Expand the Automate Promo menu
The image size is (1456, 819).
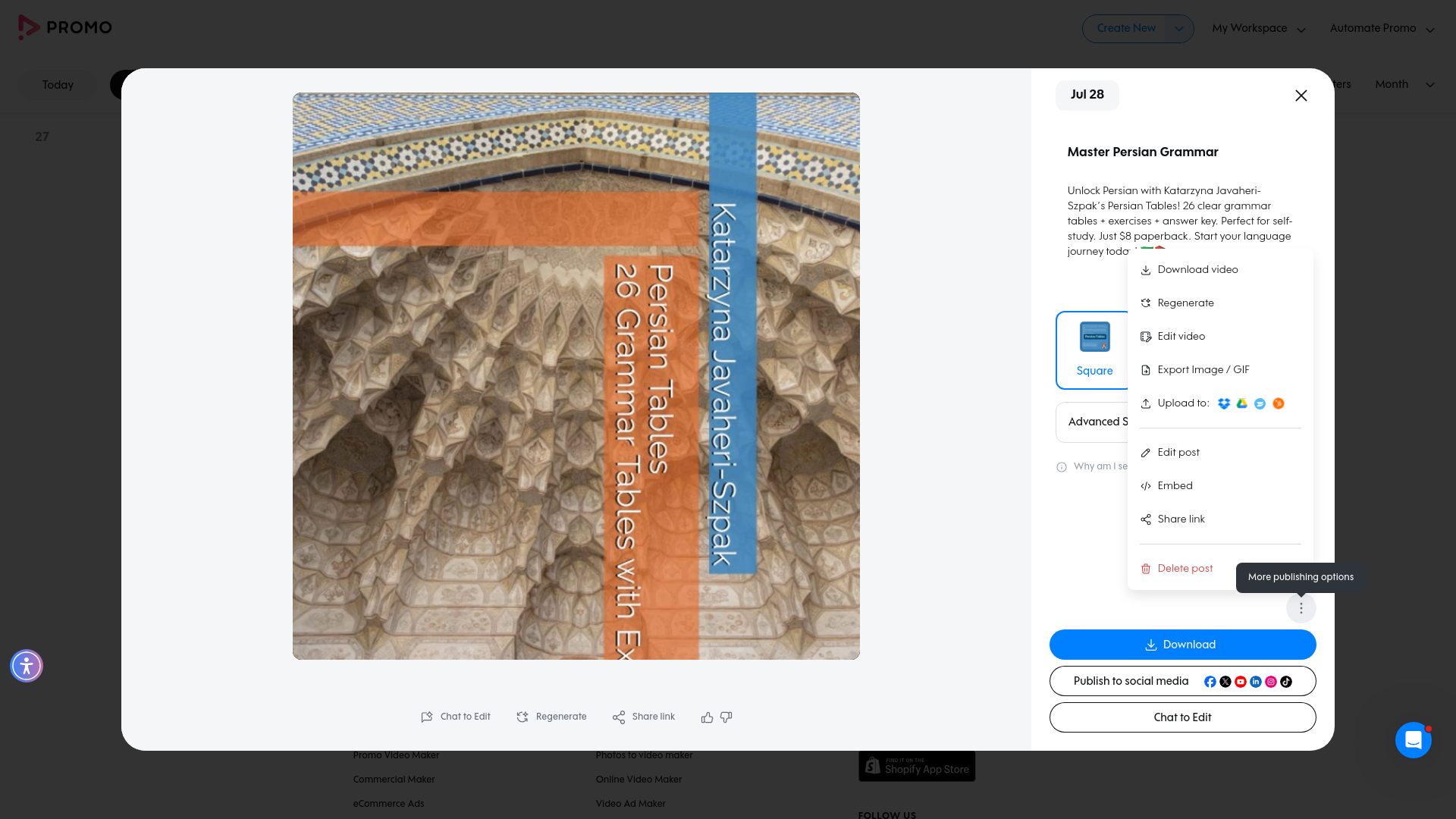point(1382,29)
